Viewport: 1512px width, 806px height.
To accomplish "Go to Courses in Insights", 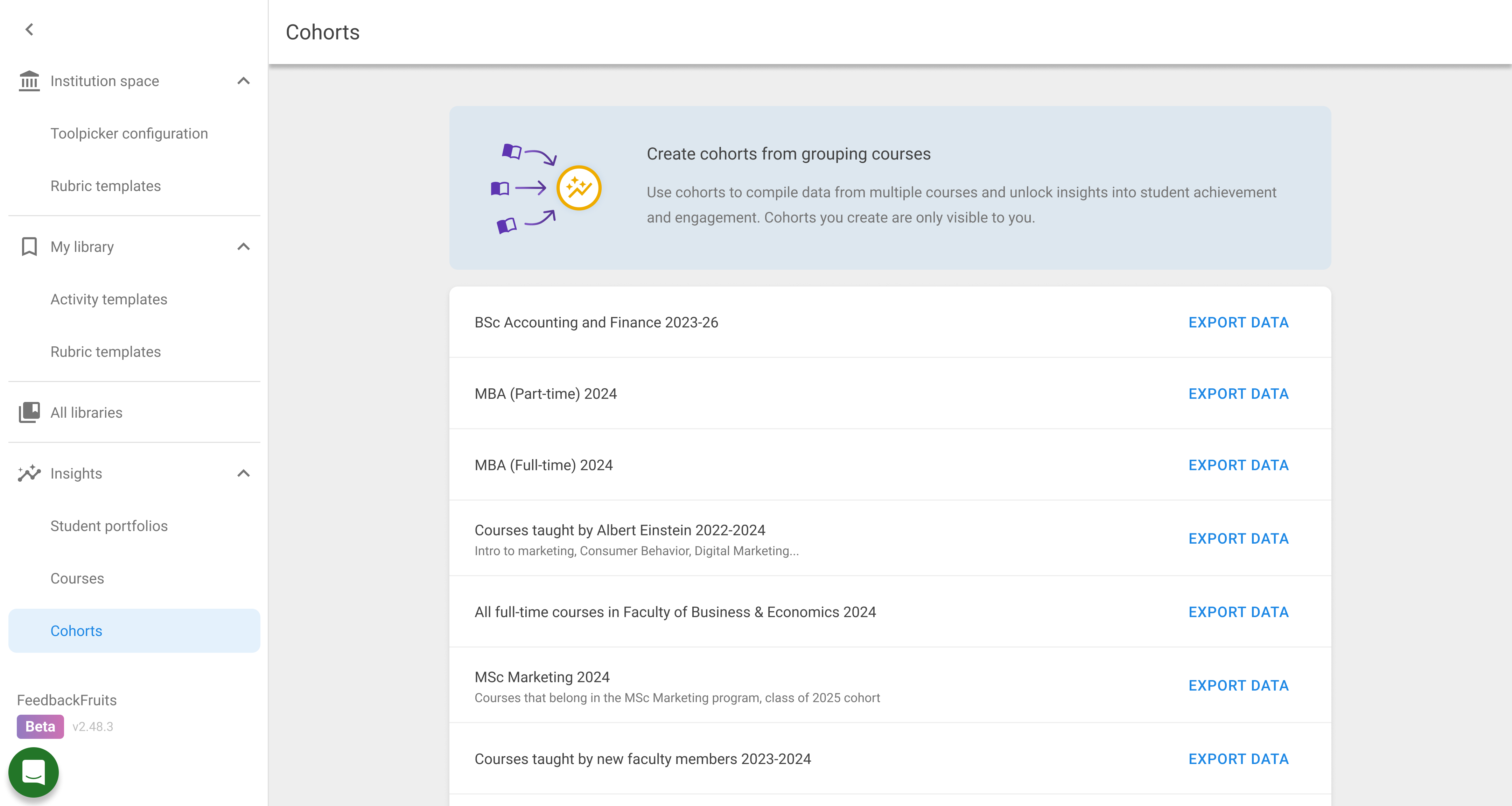I will tap(134, 578).
